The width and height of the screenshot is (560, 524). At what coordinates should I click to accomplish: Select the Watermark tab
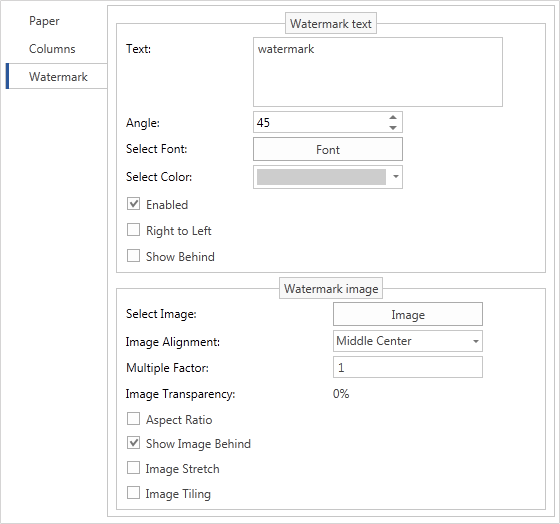[x=57, y=76]
